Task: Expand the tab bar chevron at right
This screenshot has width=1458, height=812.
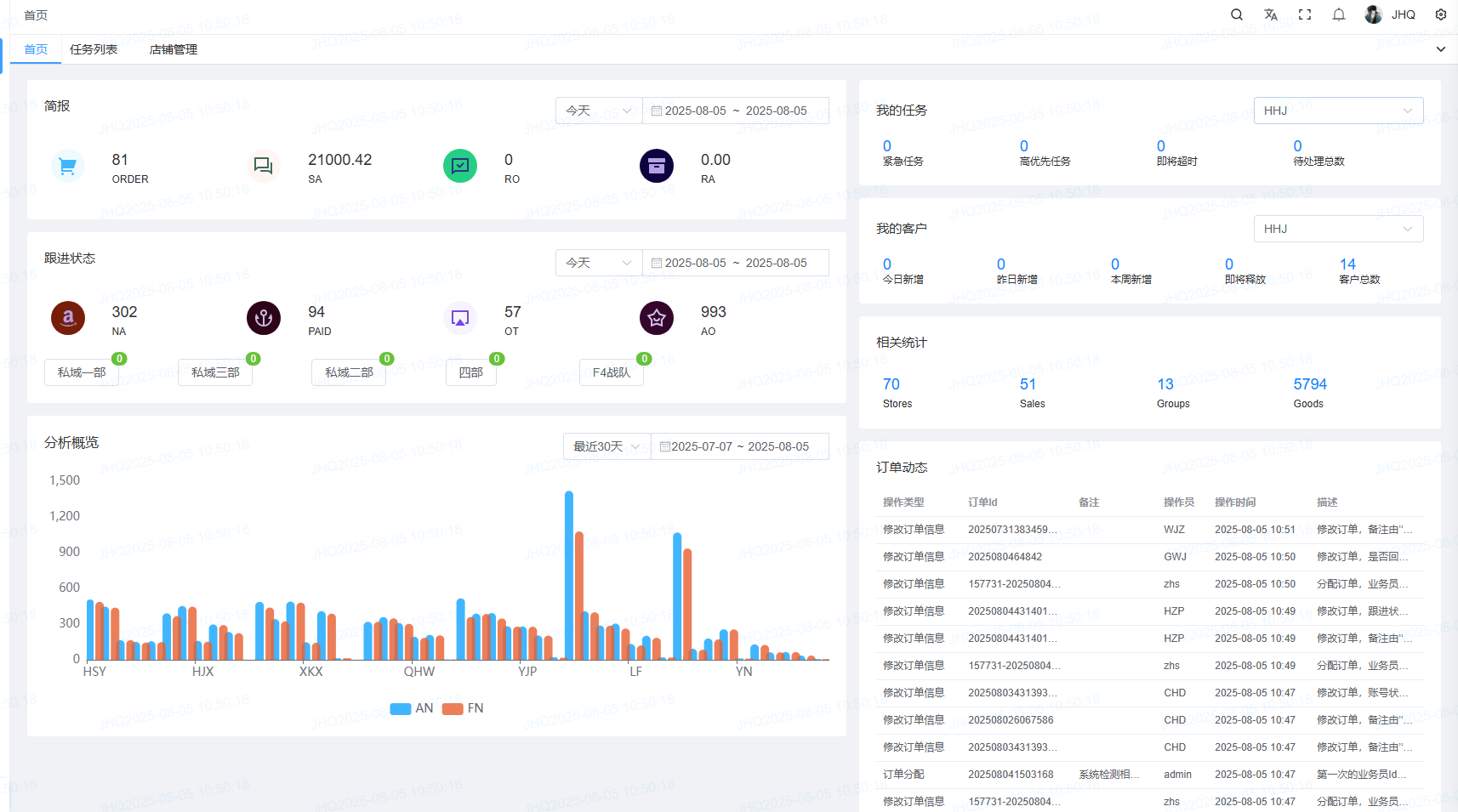Action: [x=1441, y=49]
